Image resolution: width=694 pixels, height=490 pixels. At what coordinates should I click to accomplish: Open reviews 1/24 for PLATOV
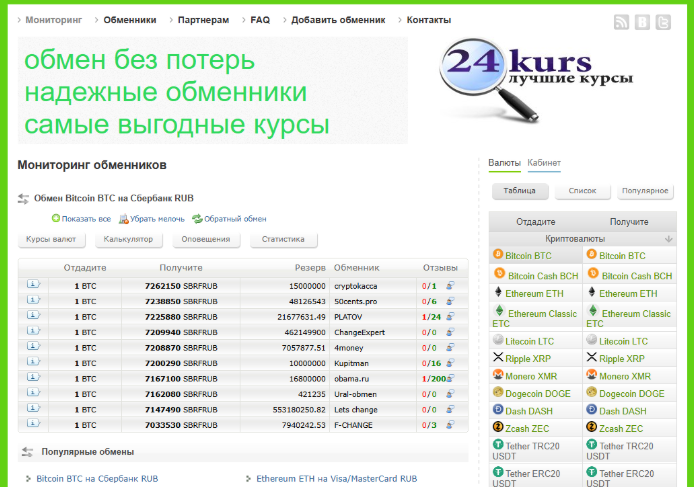coord(432,317)
